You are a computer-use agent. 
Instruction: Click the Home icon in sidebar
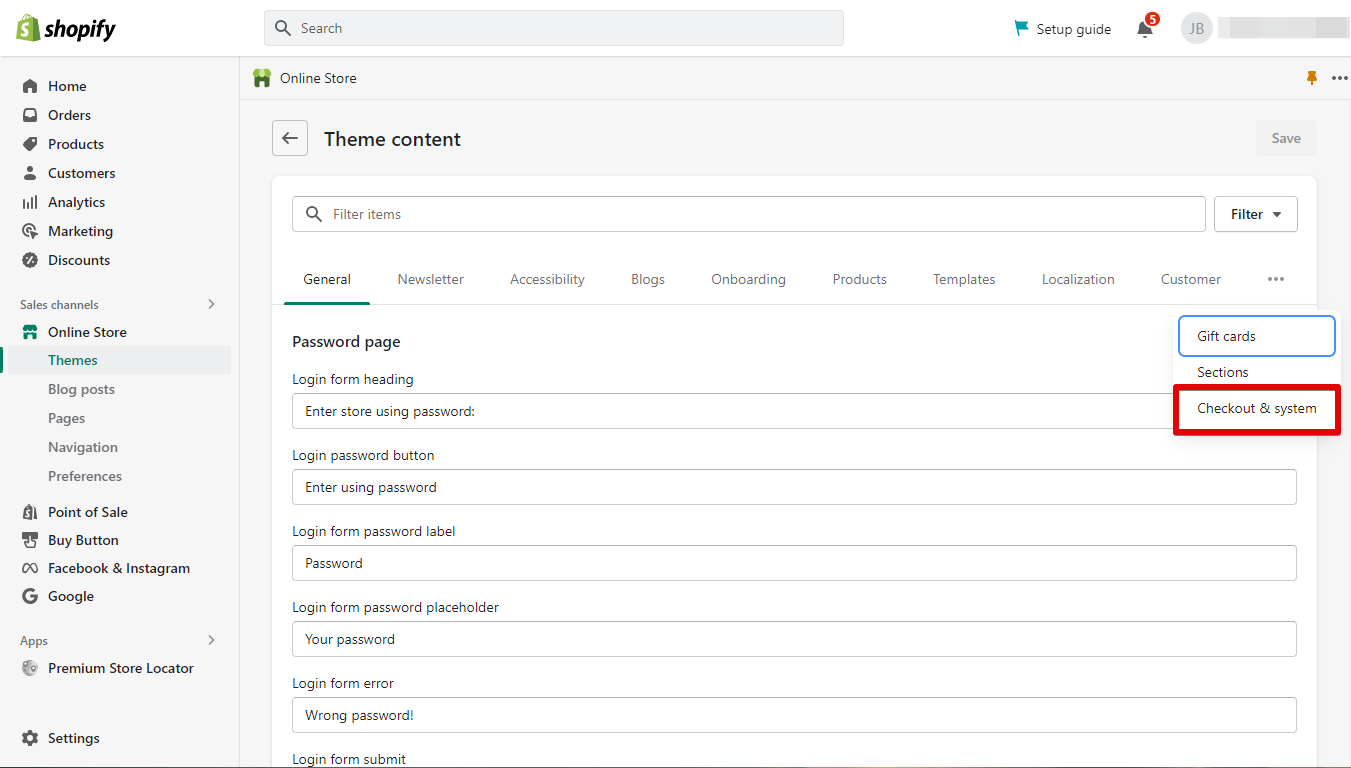pyautogui.click(x=30, y=86)
